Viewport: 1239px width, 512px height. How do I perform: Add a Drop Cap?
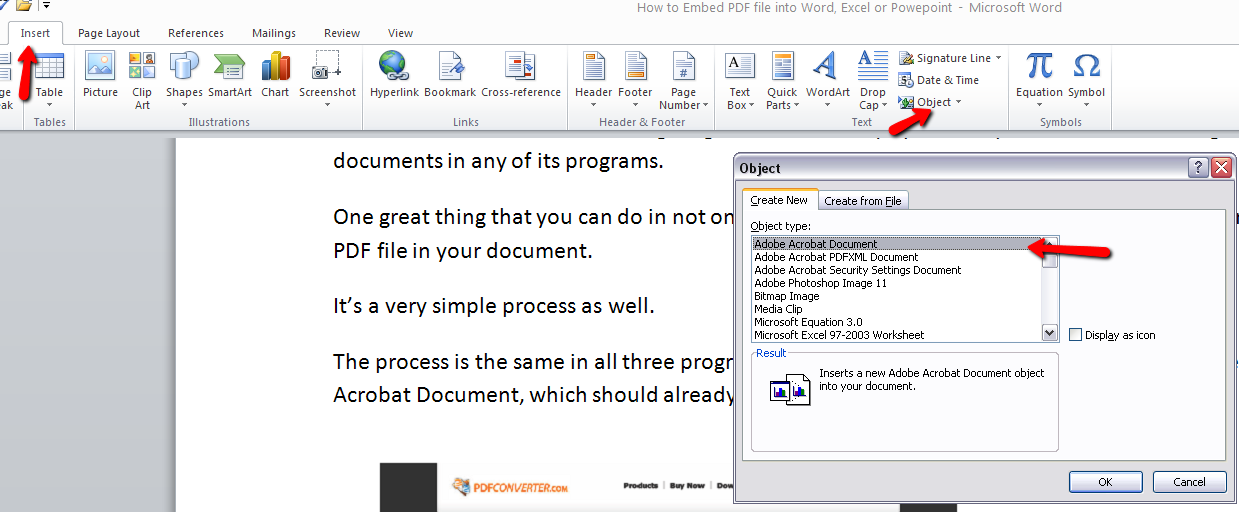coord(872,80)
